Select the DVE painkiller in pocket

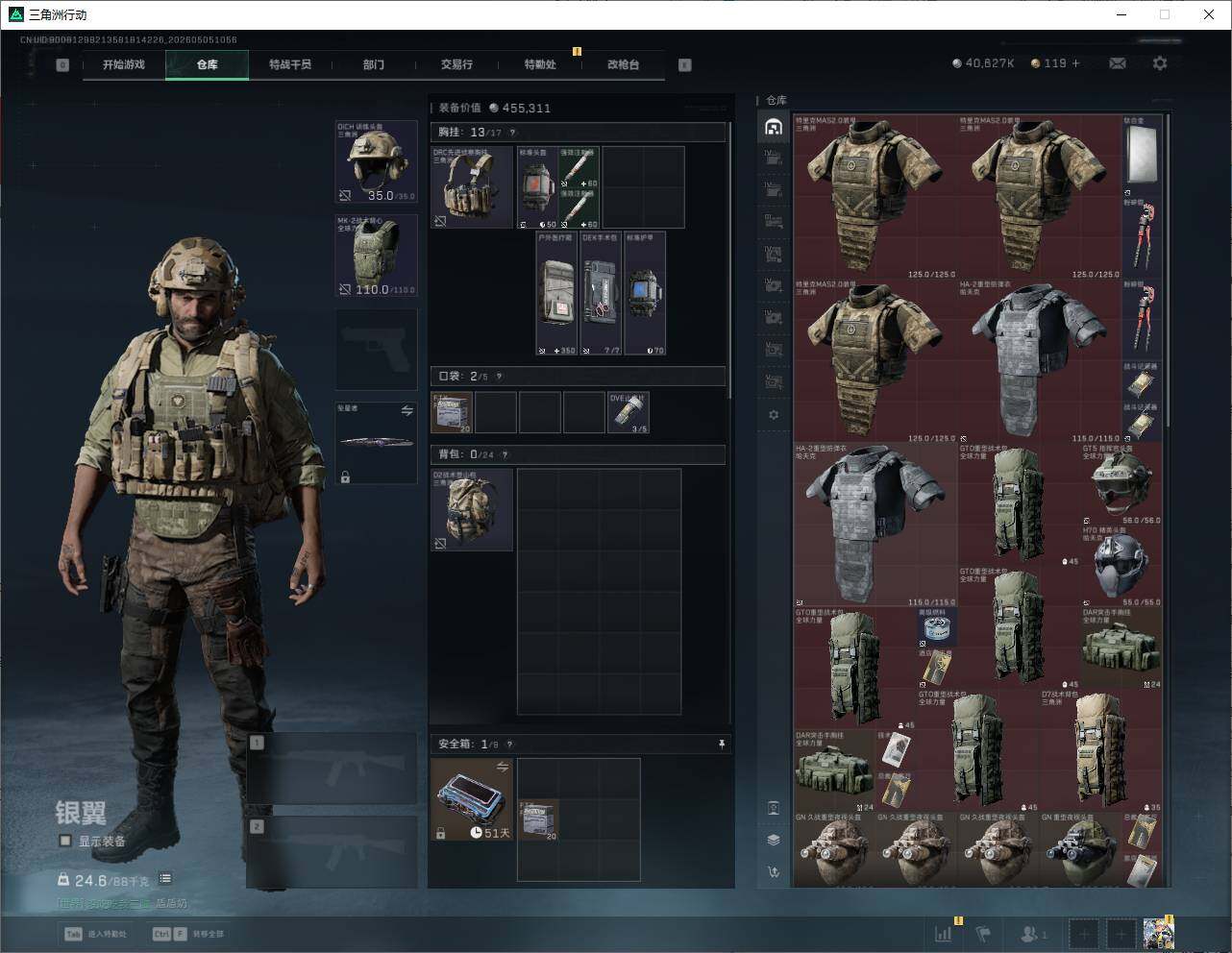(628, 412)
